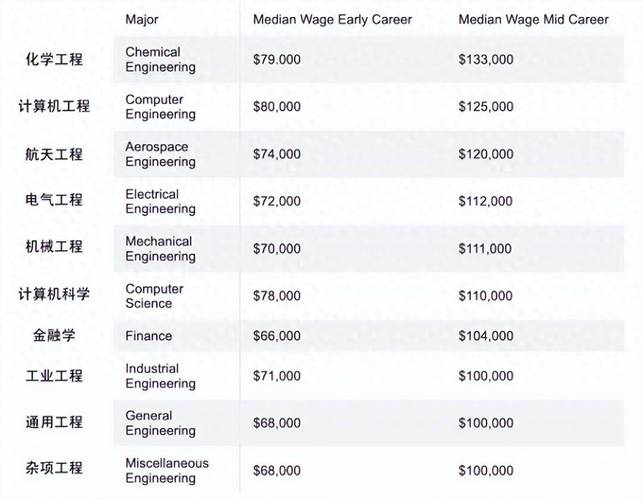Click the Median Wage Early Career header
643x500 pixels.
320,19
